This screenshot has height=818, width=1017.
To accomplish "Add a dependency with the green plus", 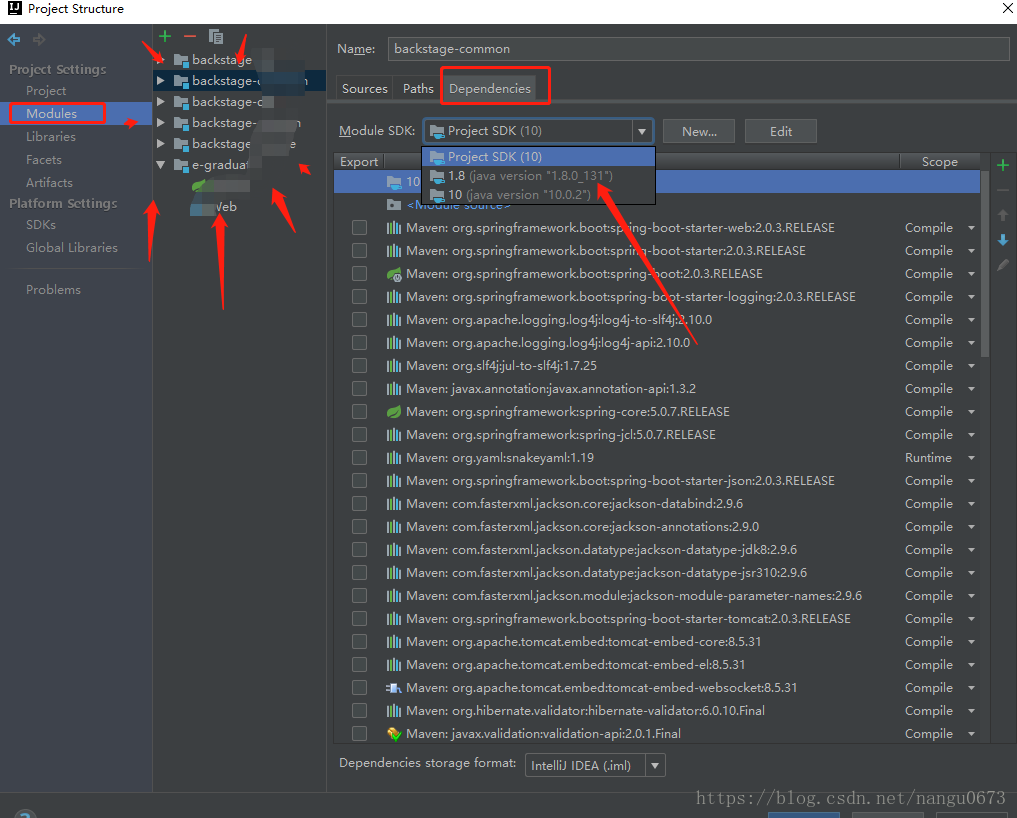I will (1003, 165).
